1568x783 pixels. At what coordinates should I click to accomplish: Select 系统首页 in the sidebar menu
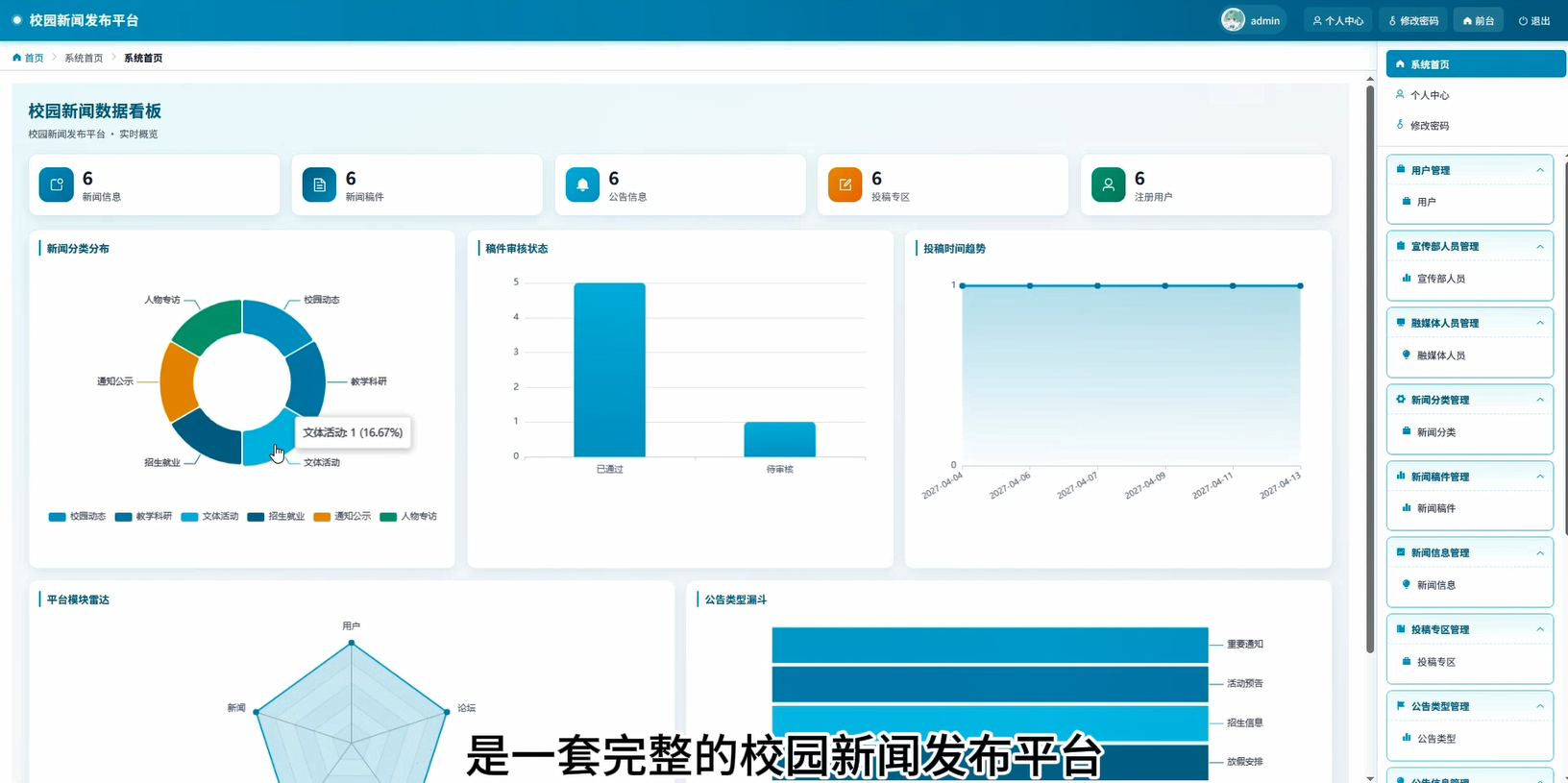click(x=1476, y=64)
